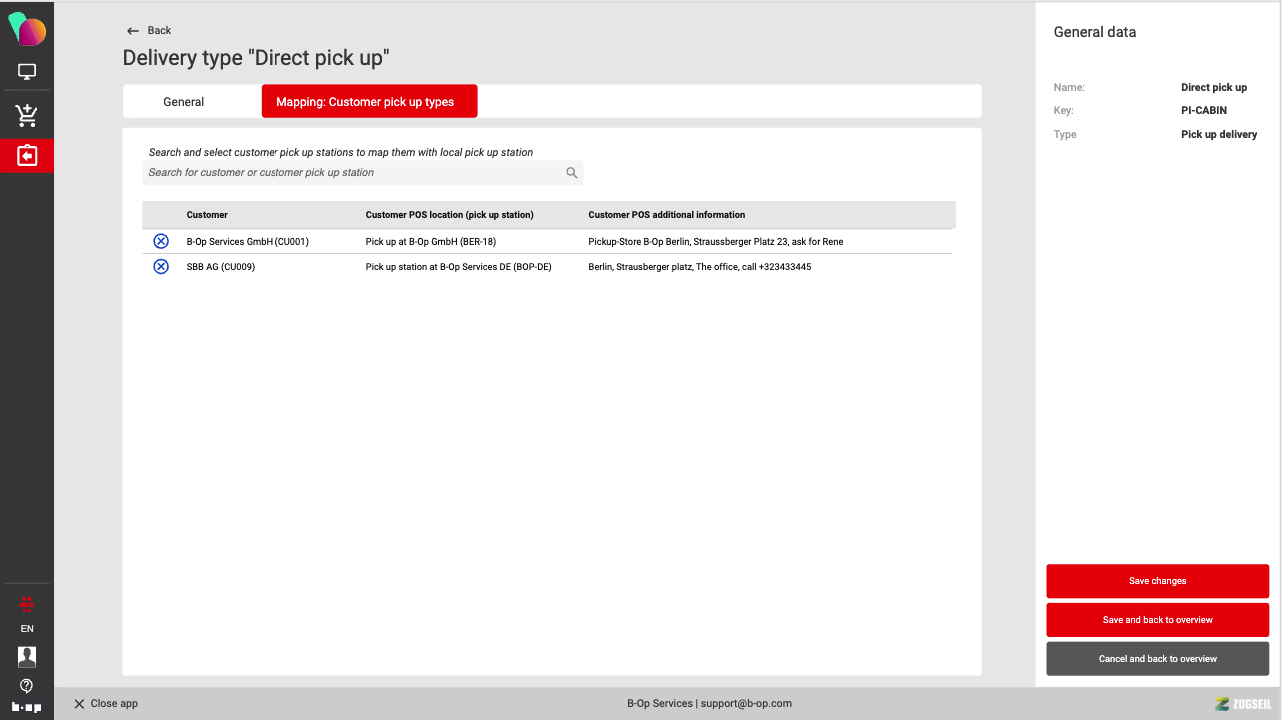1282x720 pixels.
Task: Remove the B-Op Services GmbH mapping row
Action: tap(161, 241)
